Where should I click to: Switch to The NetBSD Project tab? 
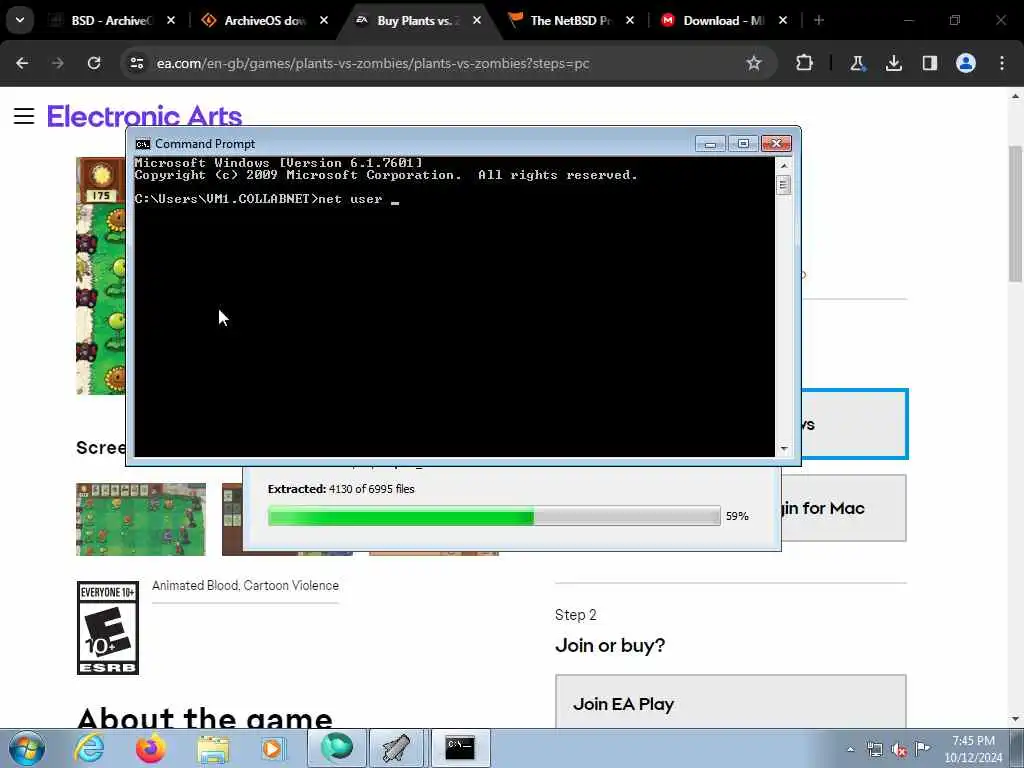pos(570,20)
